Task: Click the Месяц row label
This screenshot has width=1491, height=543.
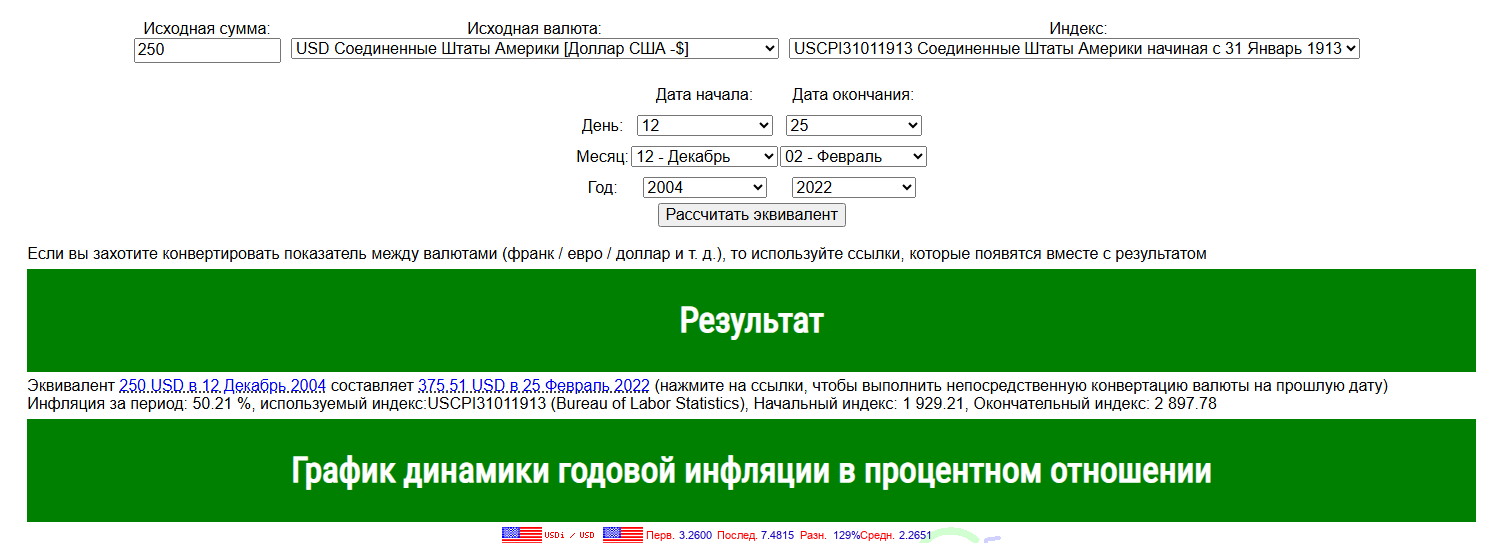Action: tap(602, 157)
